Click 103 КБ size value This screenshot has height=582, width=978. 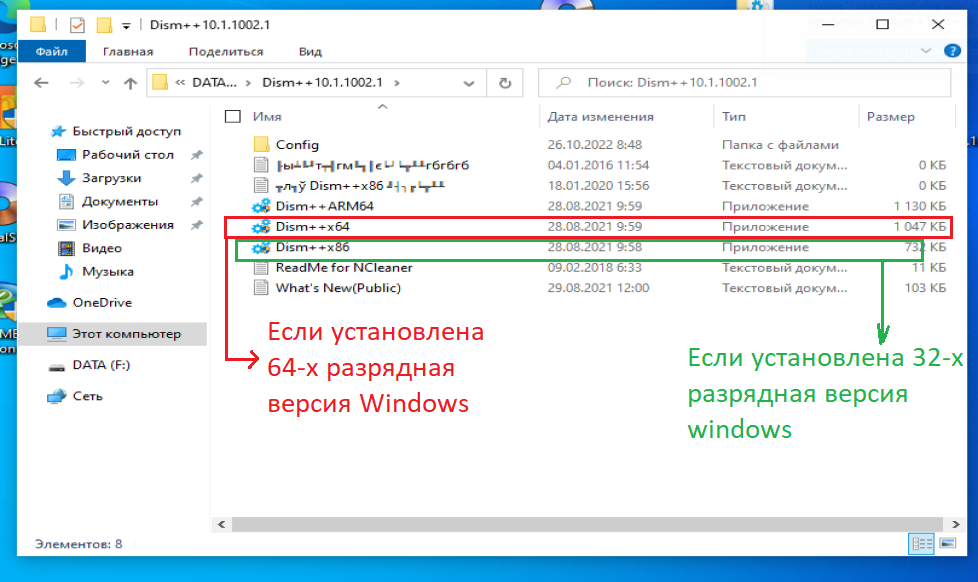pos(925,288)
